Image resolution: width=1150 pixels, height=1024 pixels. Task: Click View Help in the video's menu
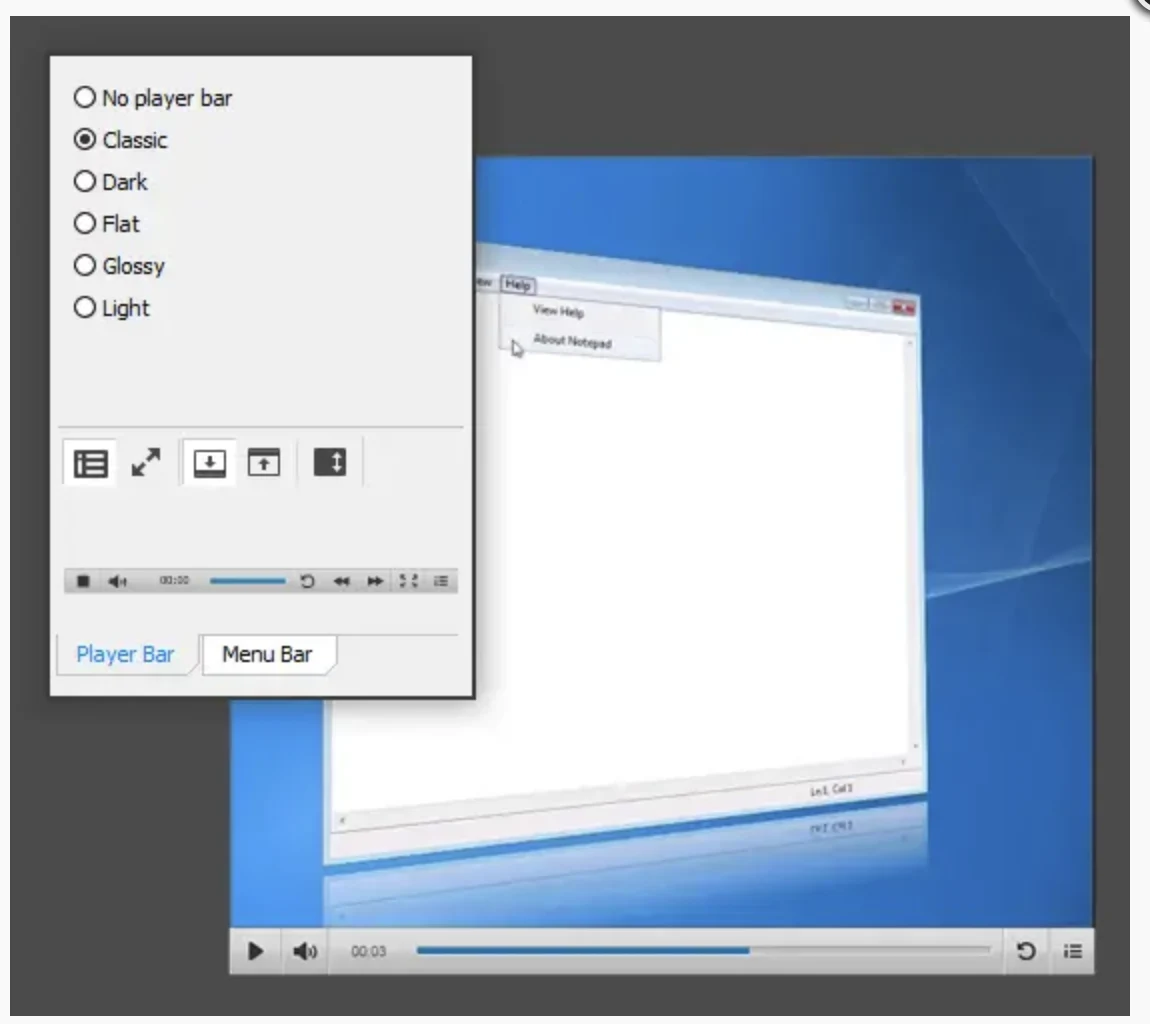click(x=558, y=311)
